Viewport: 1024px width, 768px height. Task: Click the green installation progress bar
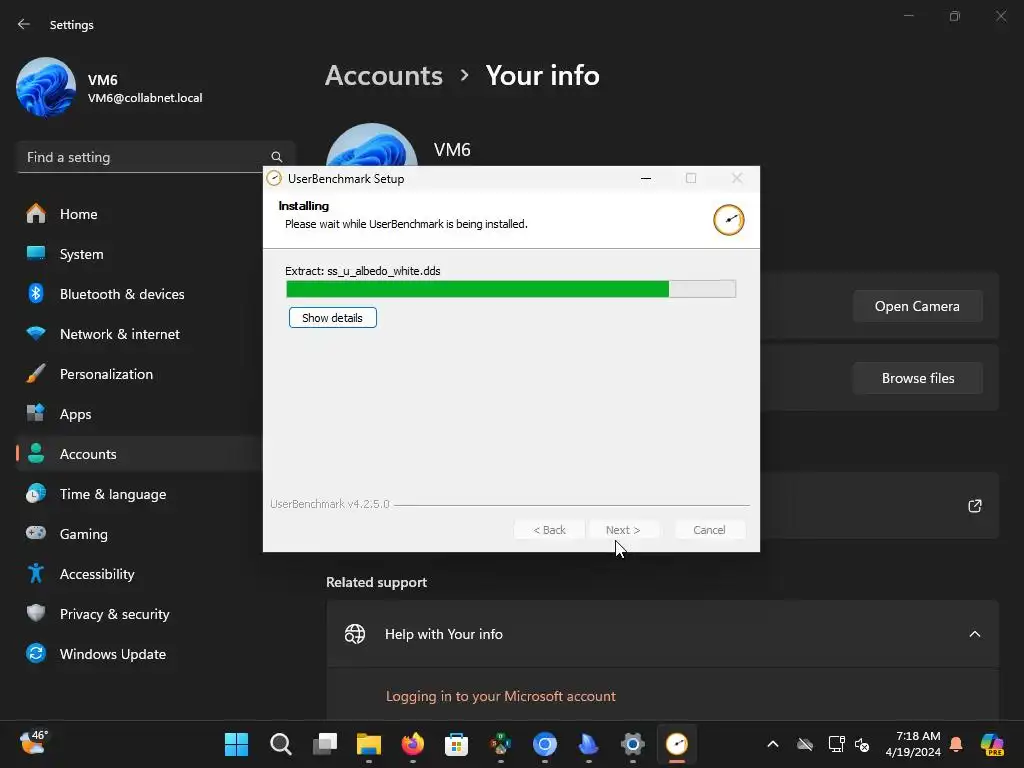(511, 289)
